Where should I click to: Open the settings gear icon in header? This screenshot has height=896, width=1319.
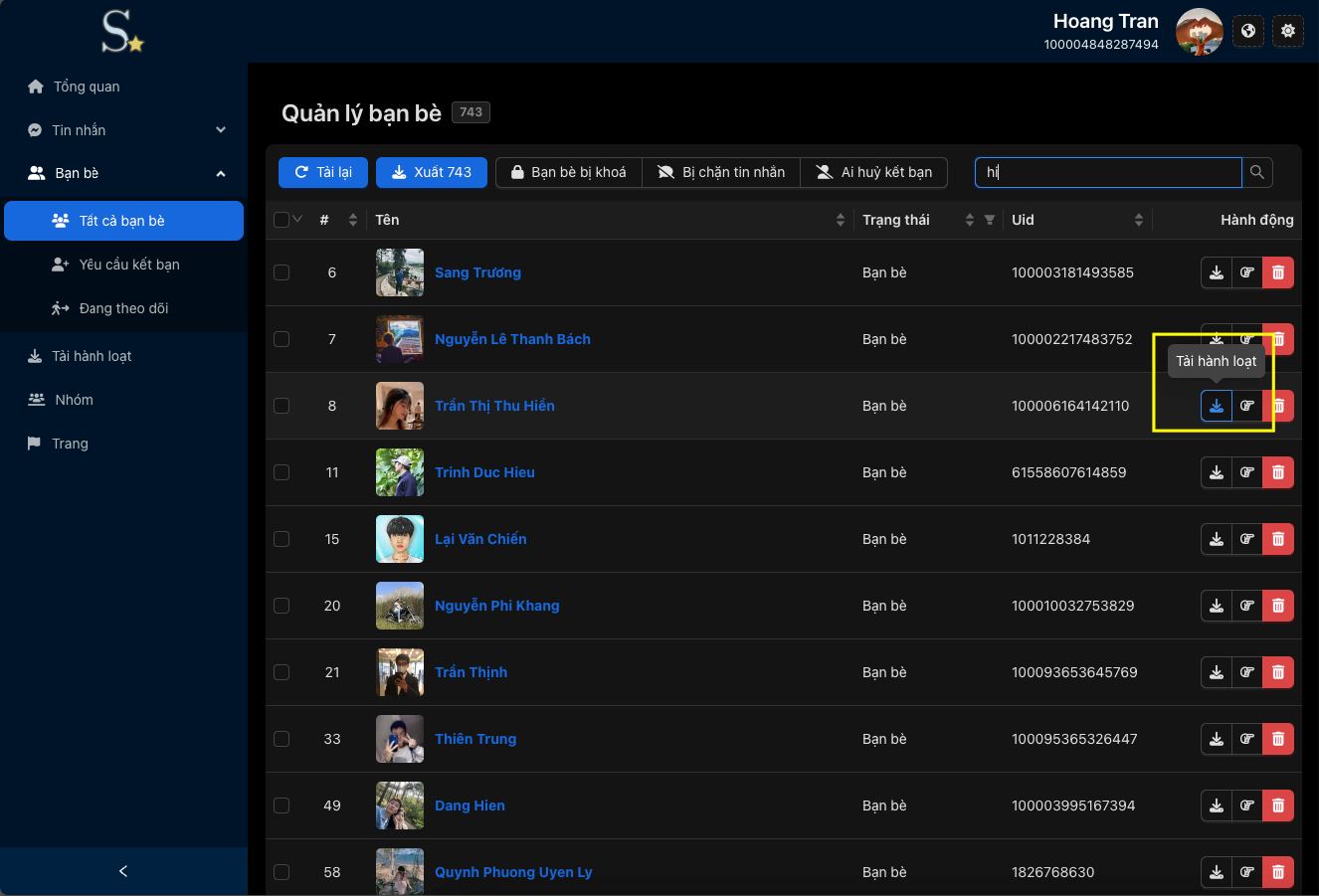1288,31
